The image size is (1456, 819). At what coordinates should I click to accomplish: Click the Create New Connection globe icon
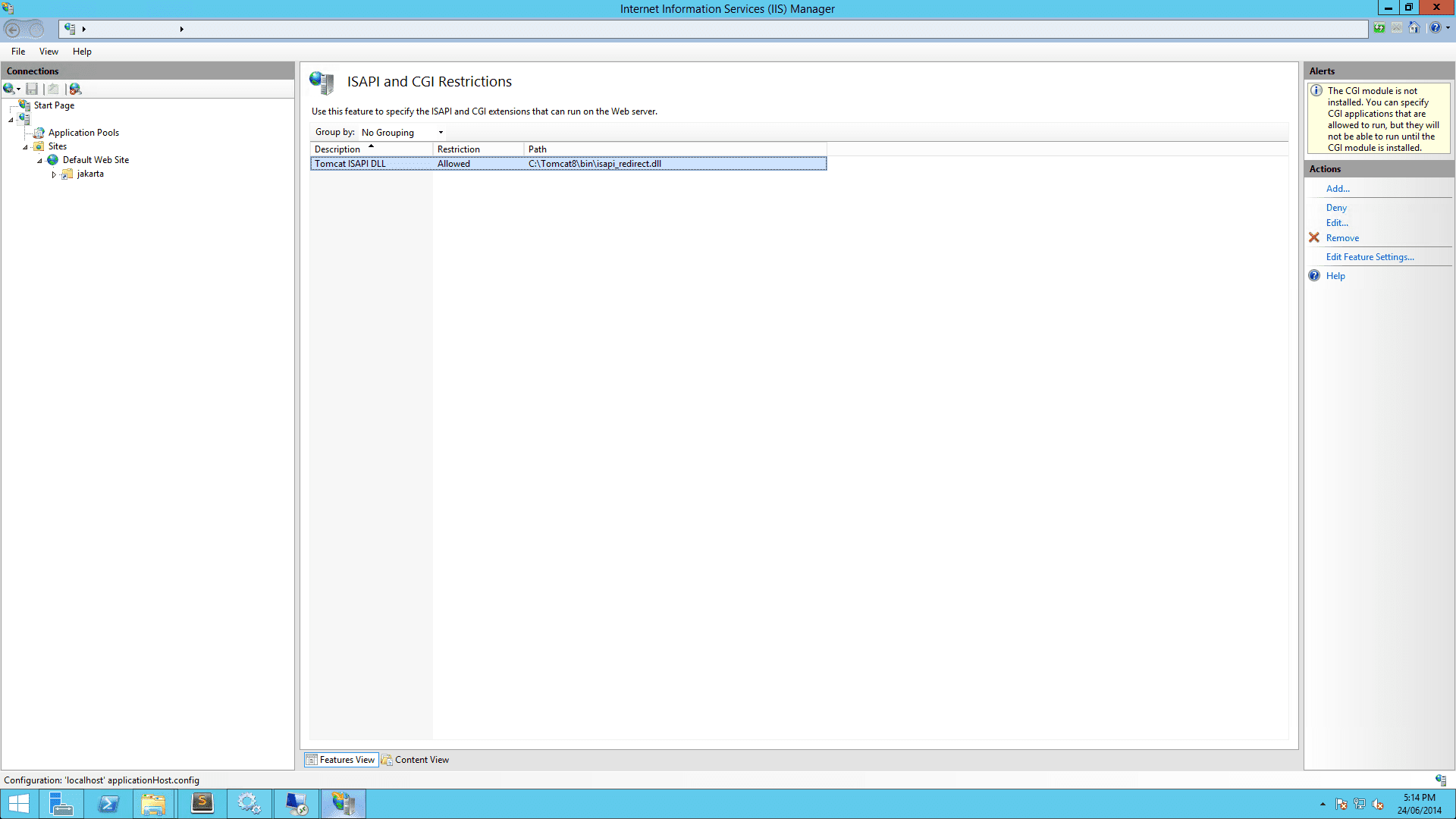[9, 89]
